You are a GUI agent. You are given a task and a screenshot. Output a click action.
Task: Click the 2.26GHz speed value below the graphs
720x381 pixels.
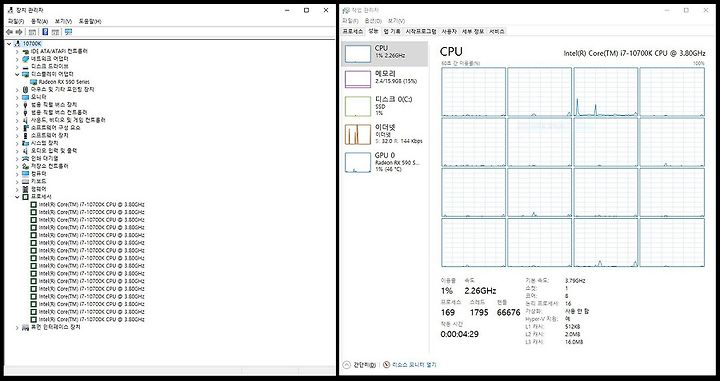[480, 291]
